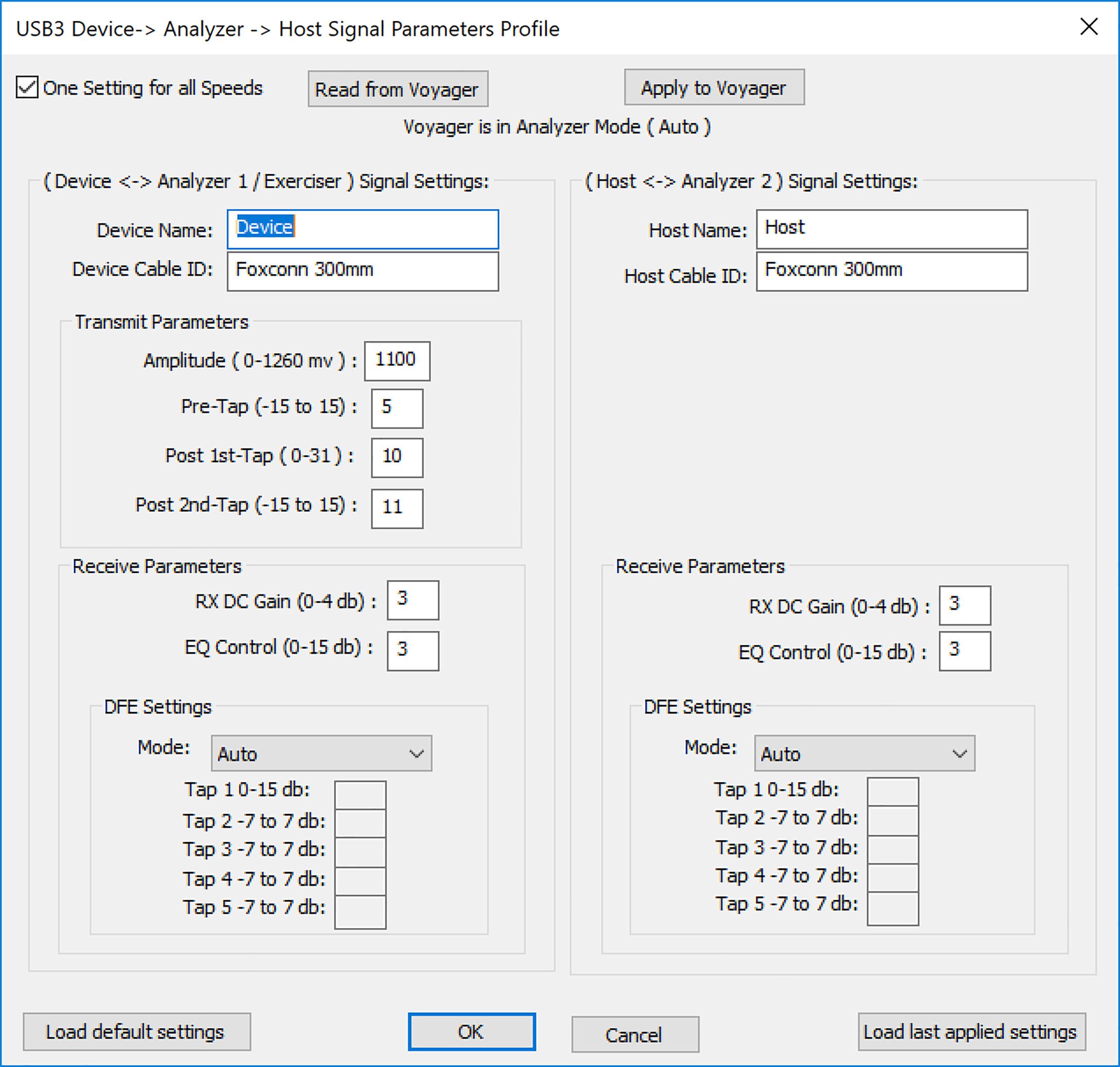Focus the Device Cable ID field
1120x1067 pixels.
pos(363,271)
